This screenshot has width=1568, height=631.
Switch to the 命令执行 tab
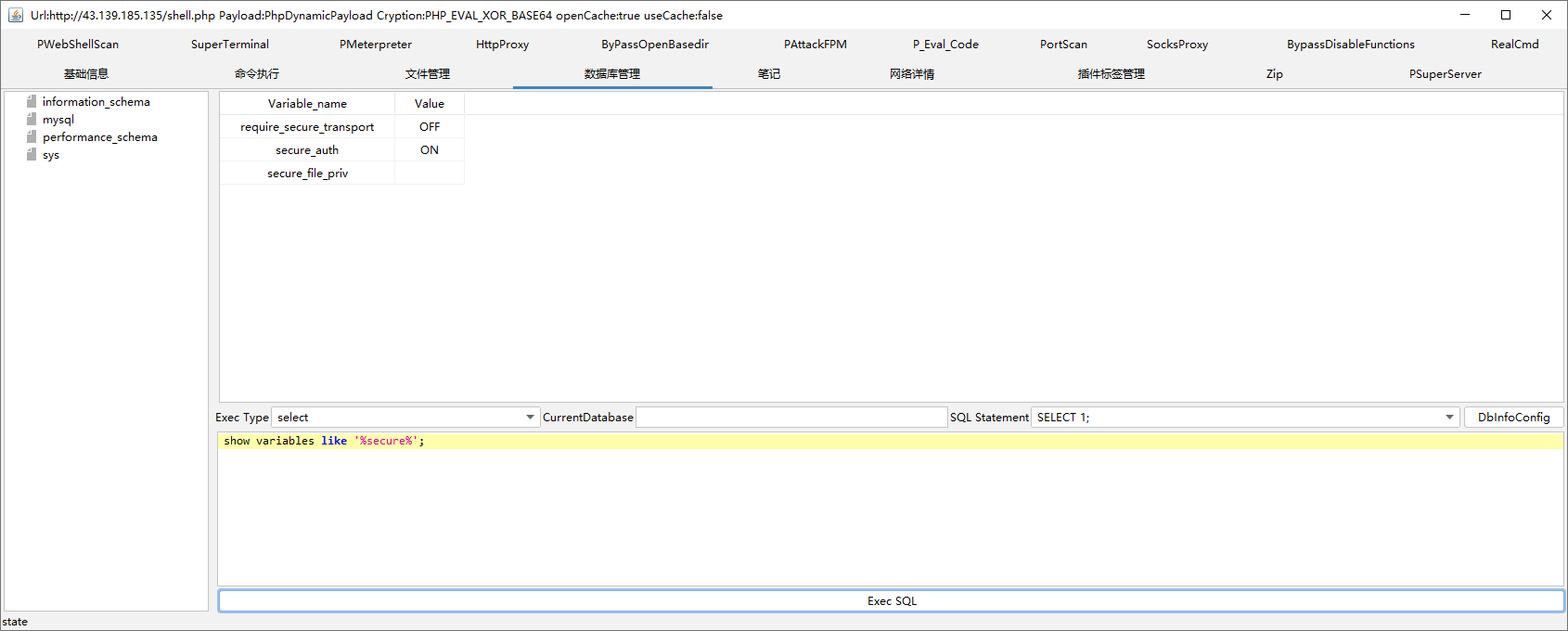coord(257,74)
